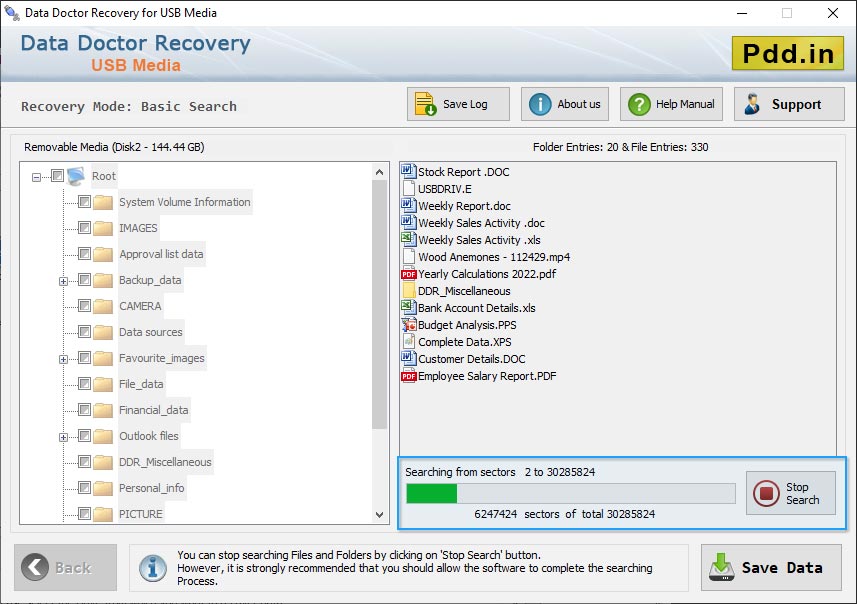
Task: Check the Backup_data folder checkbox
Action: click(84, 280)
